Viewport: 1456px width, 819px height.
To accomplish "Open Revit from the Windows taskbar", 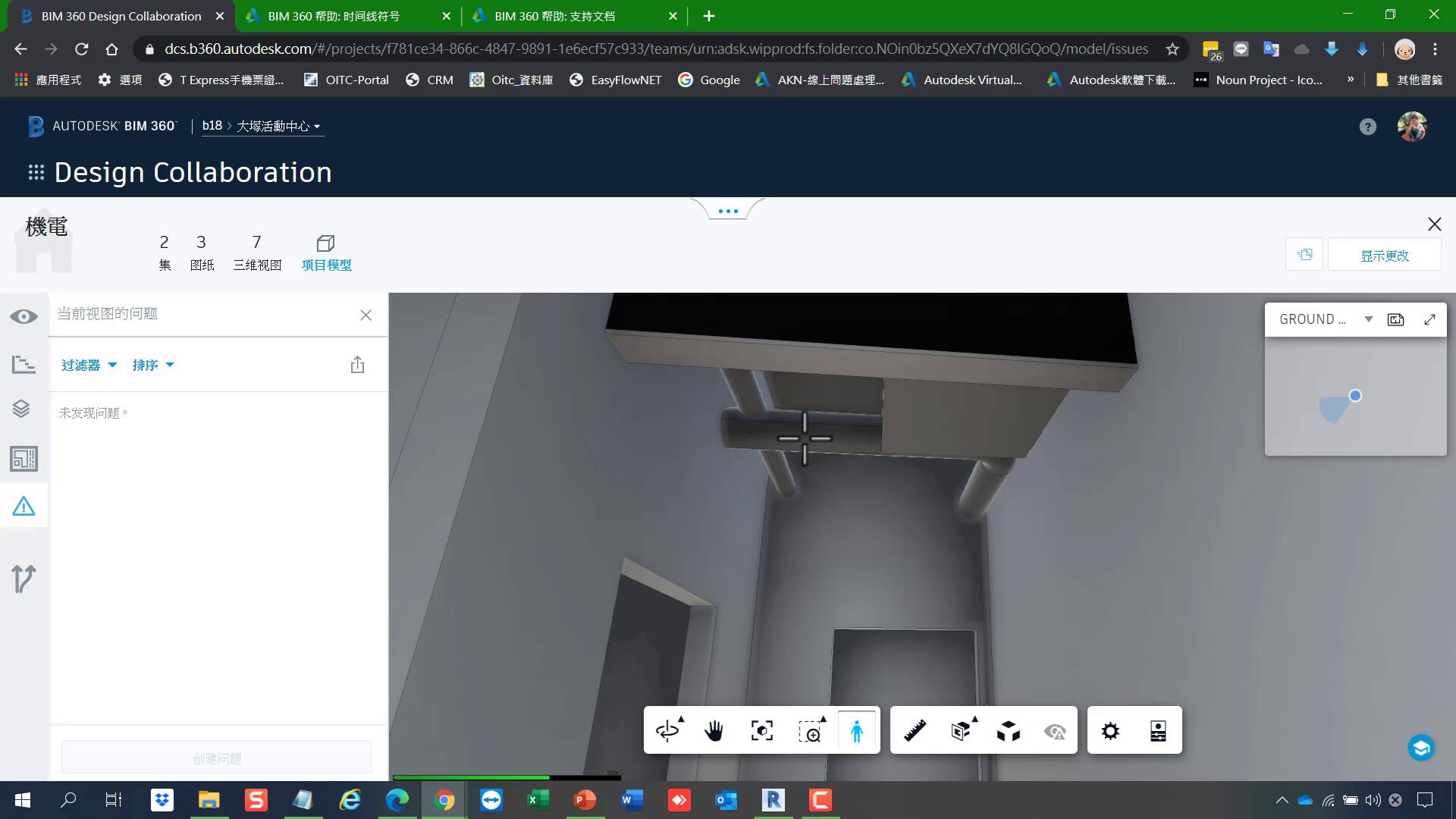I will tap(773, 799).
